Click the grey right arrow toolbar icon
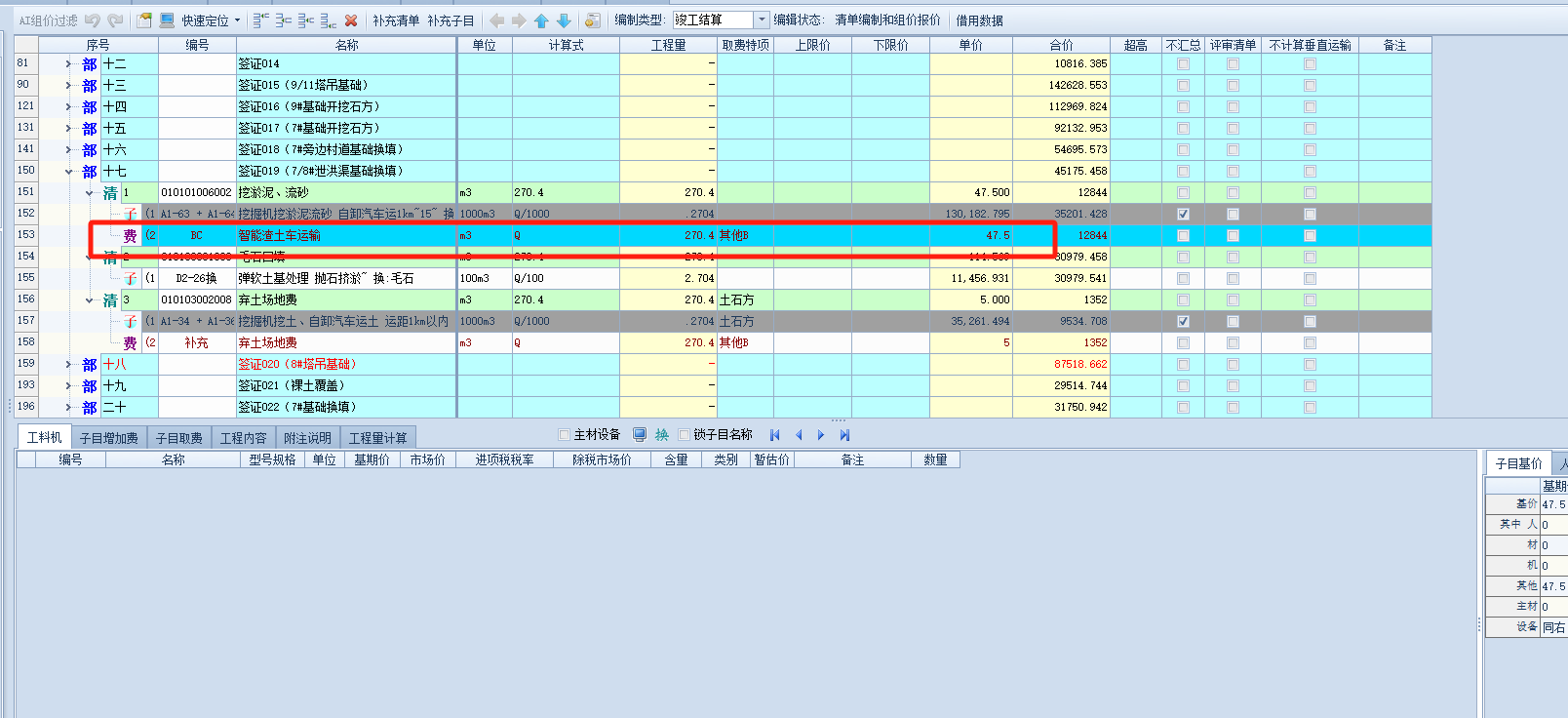The image size is (1568, 718). point(519,20)
